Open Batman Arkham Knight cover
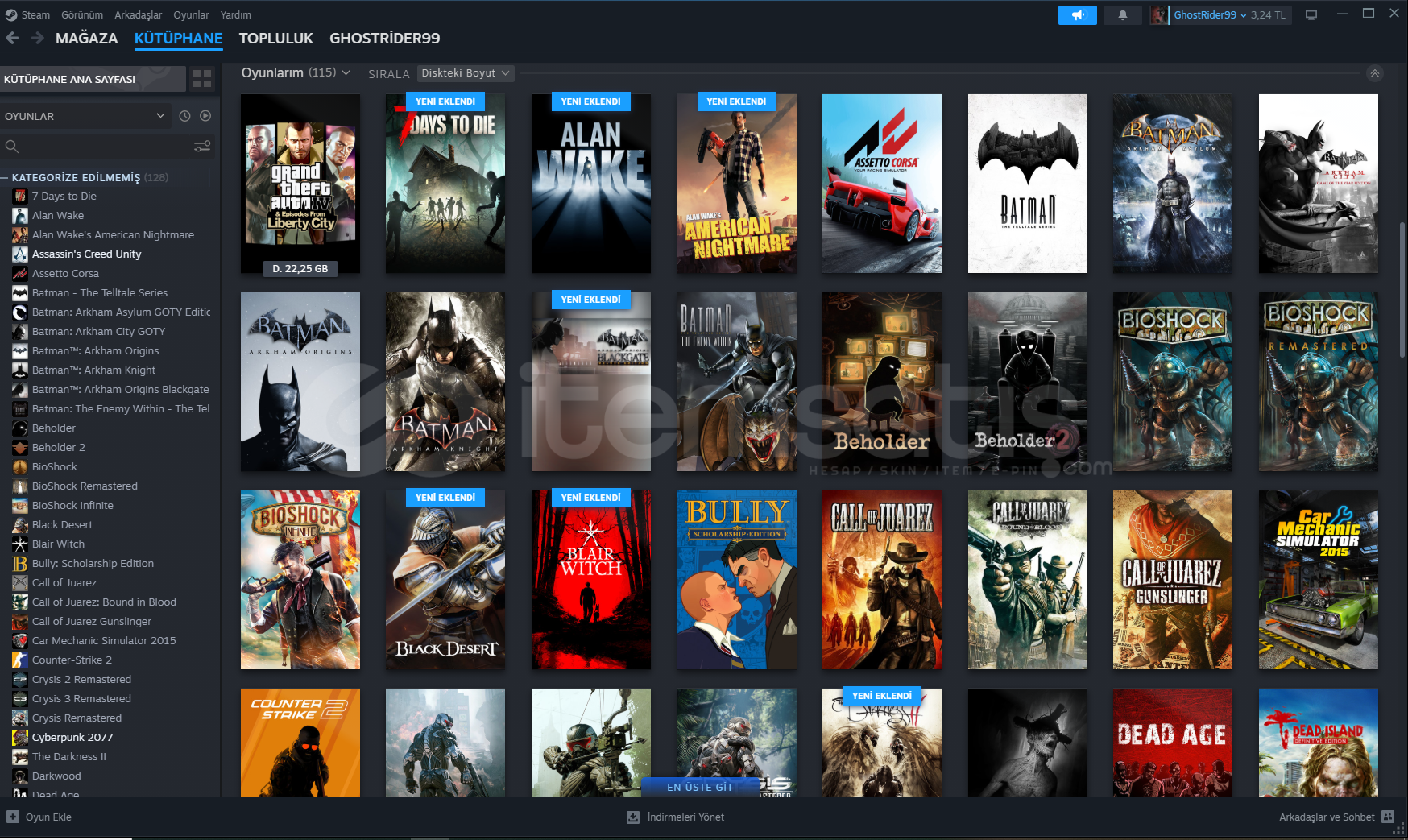1408x840 pixels. [x=445, y=382]
